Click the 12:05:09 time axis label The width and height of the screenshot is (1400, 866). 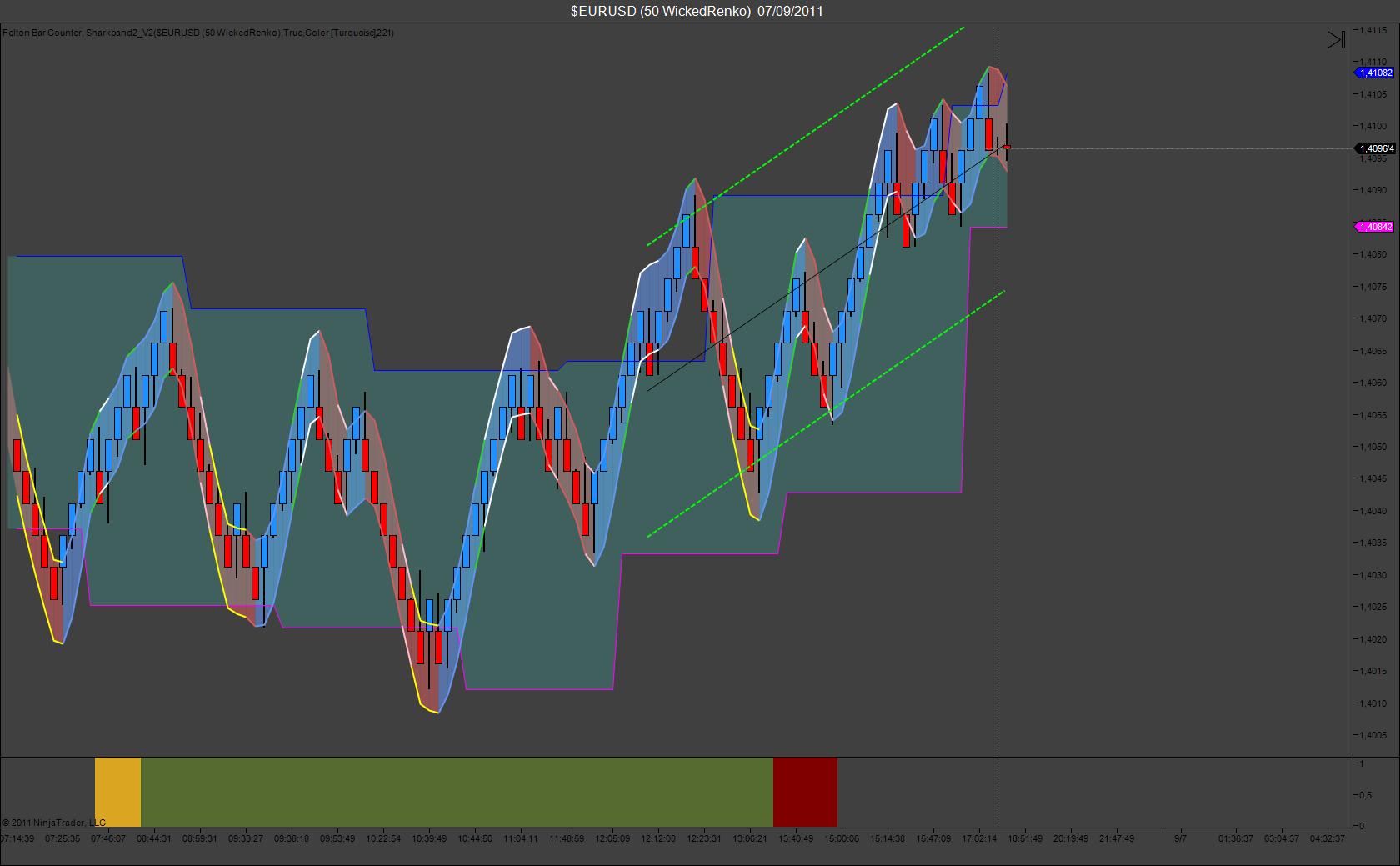click(x=612, y=838)
